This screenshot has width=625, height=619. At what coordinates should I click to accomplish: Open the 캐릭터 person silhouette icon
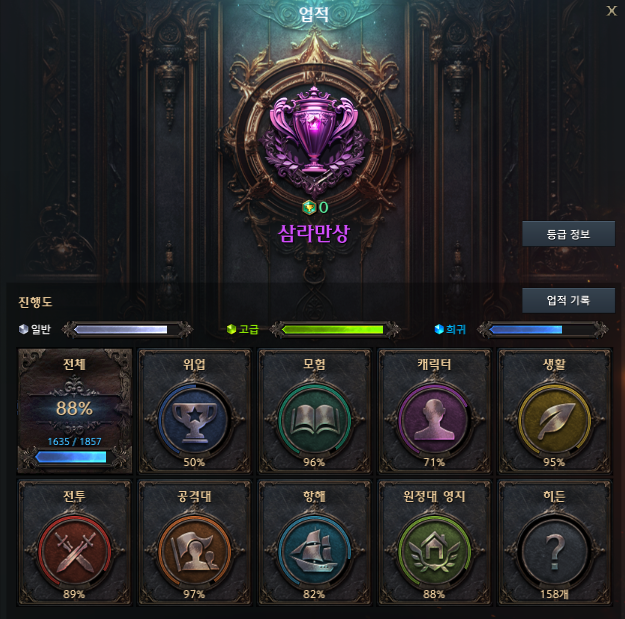click(x=434, y=420)
